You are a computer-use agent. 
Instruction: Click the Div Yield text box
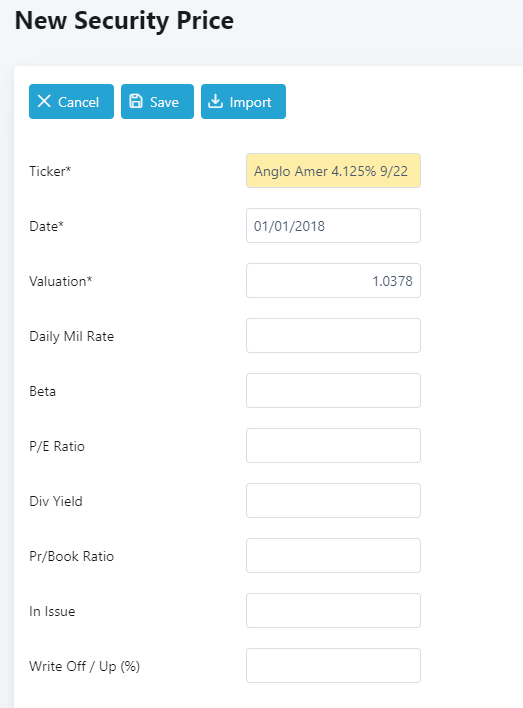tap(333, 501)
